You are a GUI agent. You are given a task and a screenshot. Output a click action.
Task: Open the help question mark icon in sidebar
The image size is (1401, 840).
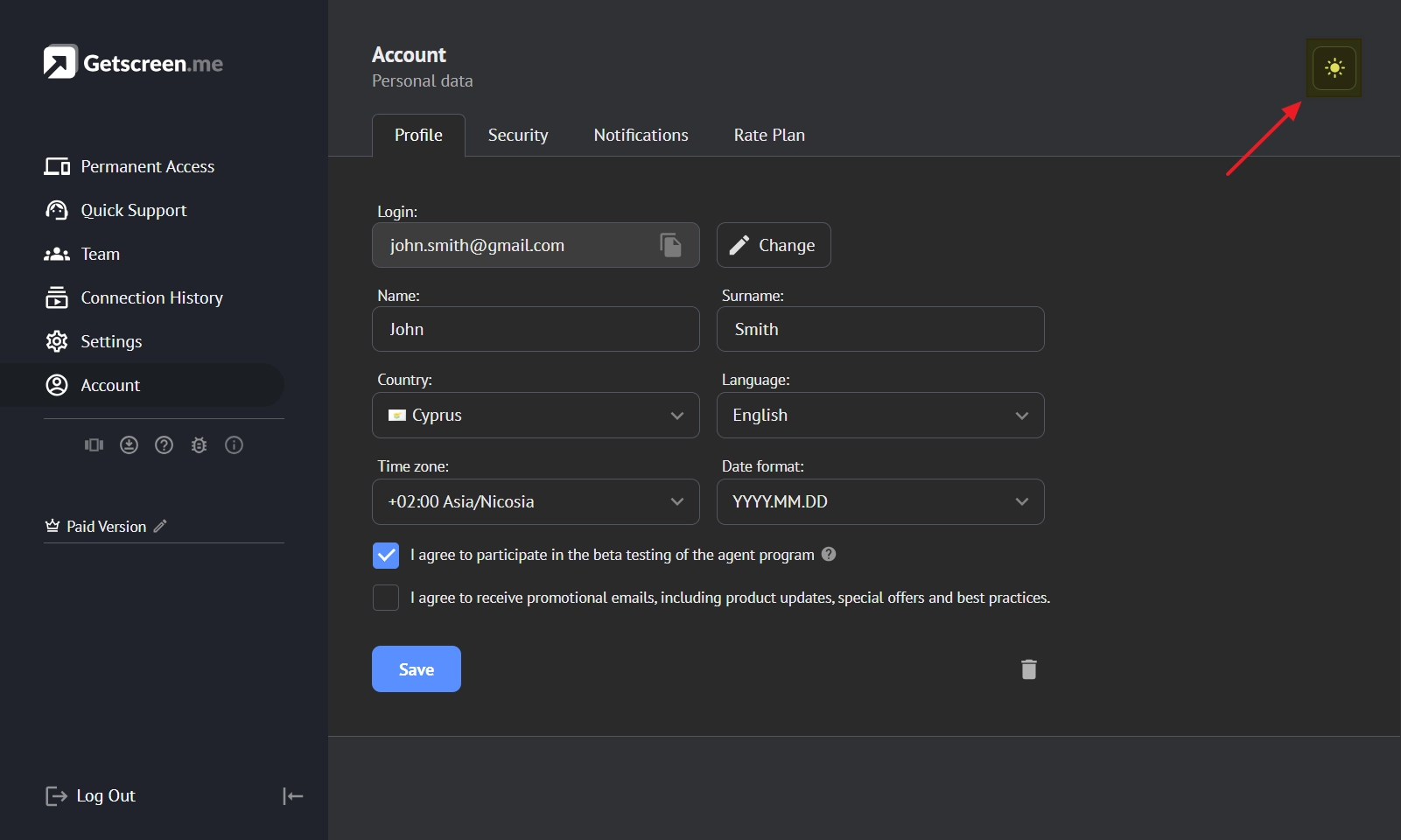tap(164, 445)
